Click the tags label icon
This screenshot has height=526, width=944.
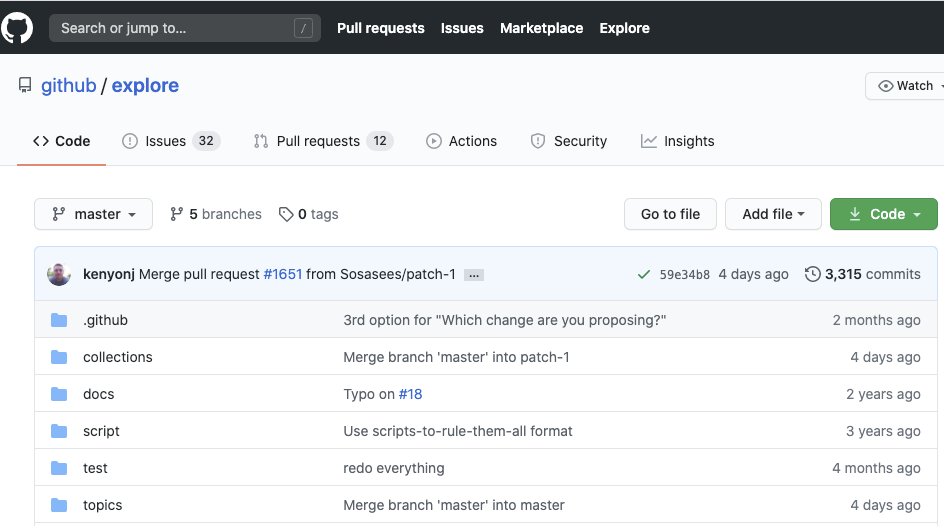click(286, 214)
